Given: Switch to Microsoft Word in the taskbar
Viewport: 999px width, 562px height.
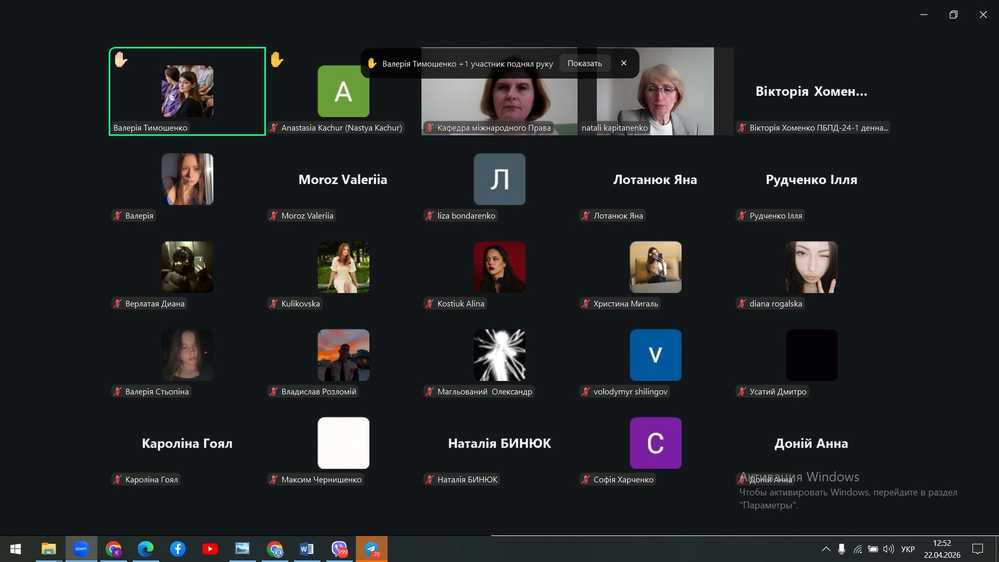Looking at the screenshot, I should [x=307, y=549].
